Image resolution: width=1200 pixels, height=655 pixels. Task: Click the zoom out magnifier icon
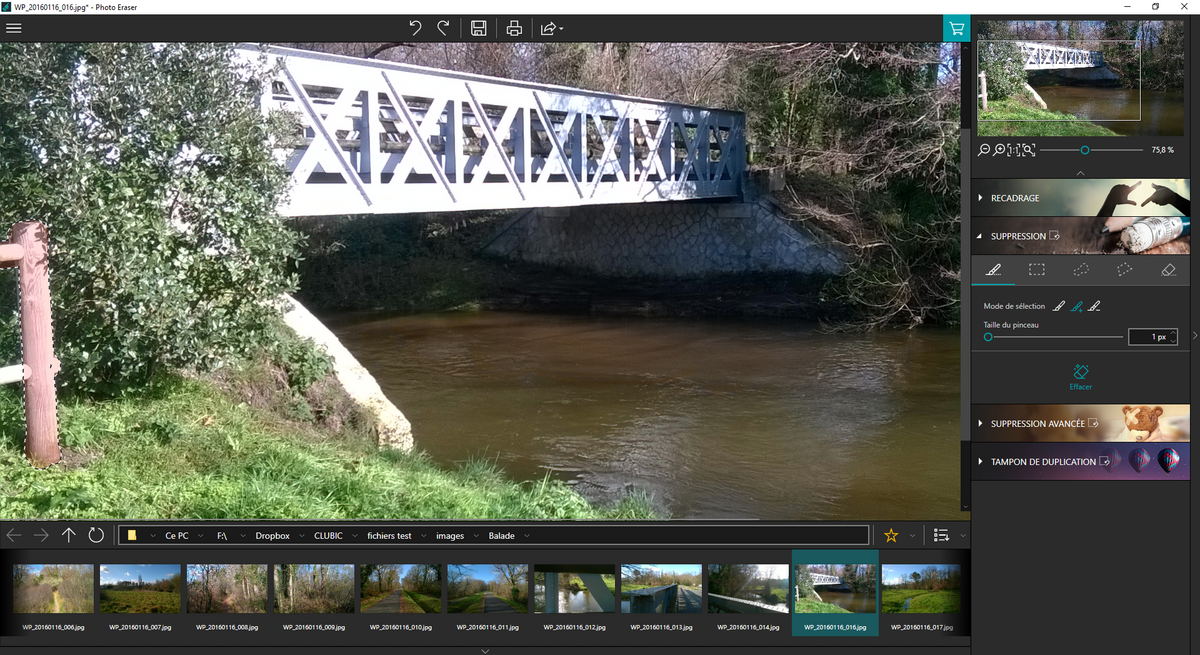click(x=984, y=150)
